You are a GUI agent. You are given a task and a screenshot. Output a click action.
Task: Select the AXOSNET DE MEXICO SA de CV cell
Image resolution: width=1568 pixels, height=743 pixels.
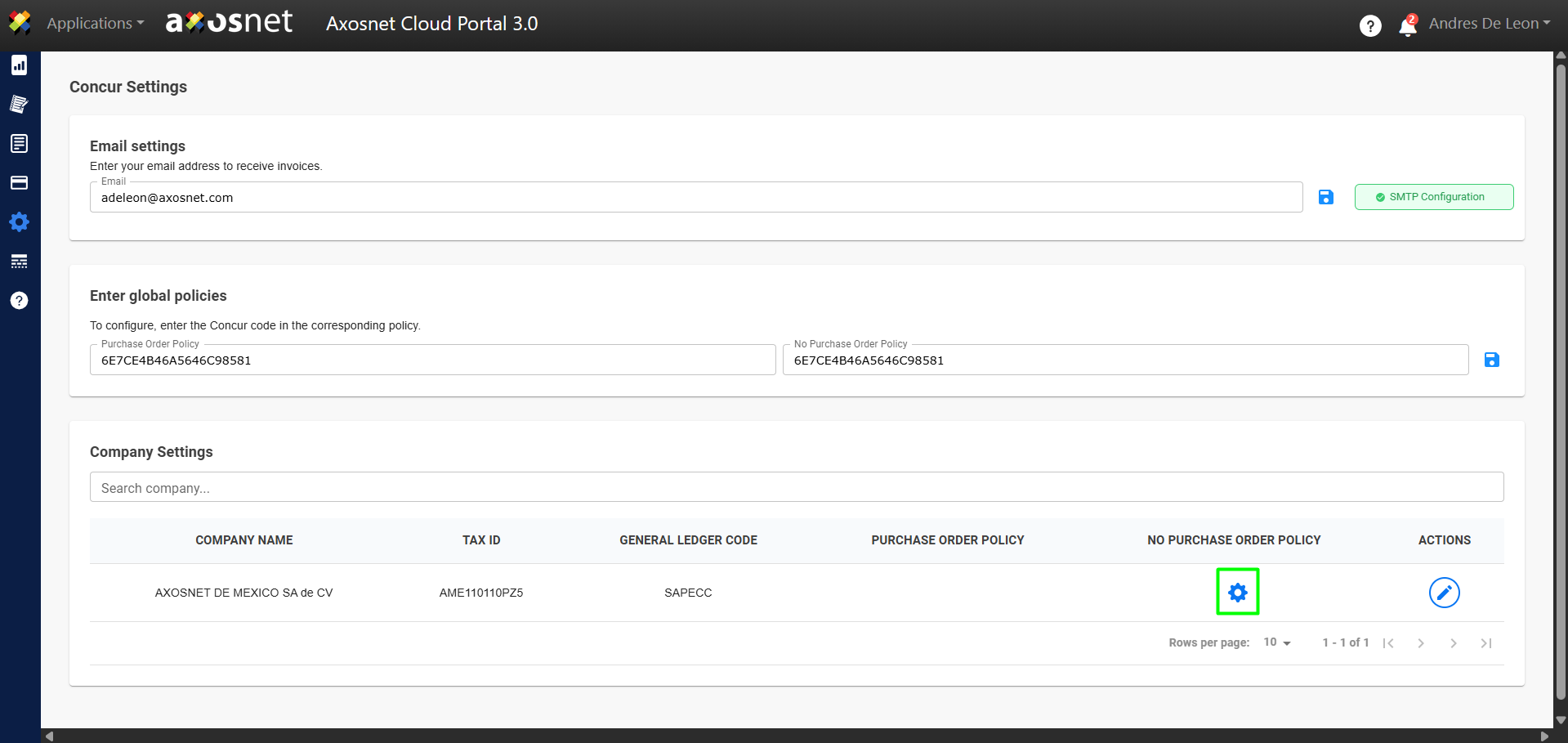click(x=244, y=593)
